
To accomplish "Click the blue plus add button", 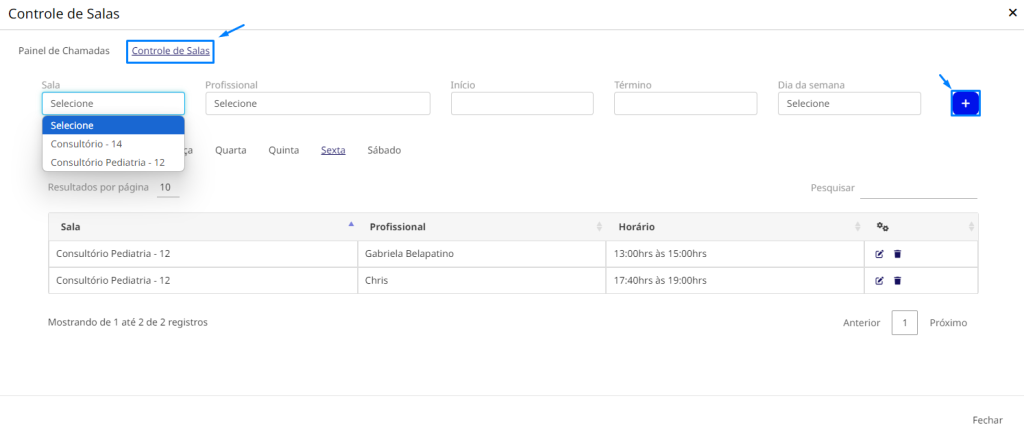I will point(965,104).
